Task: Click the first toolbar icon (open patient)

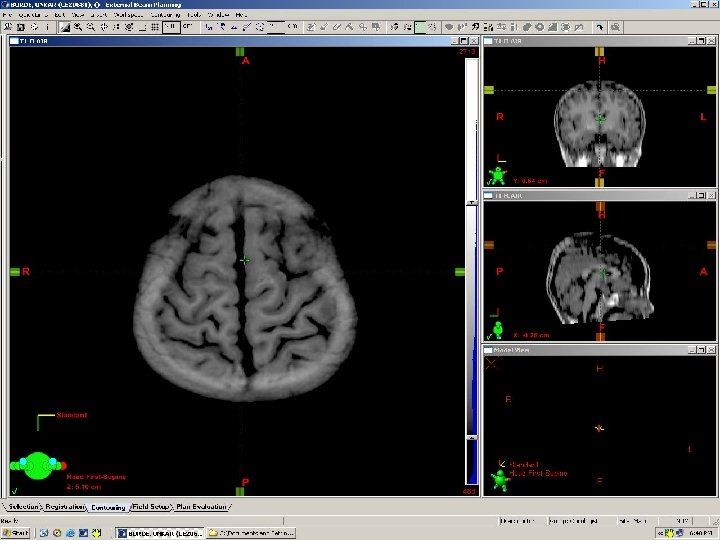Action: (x=8, y=27)
